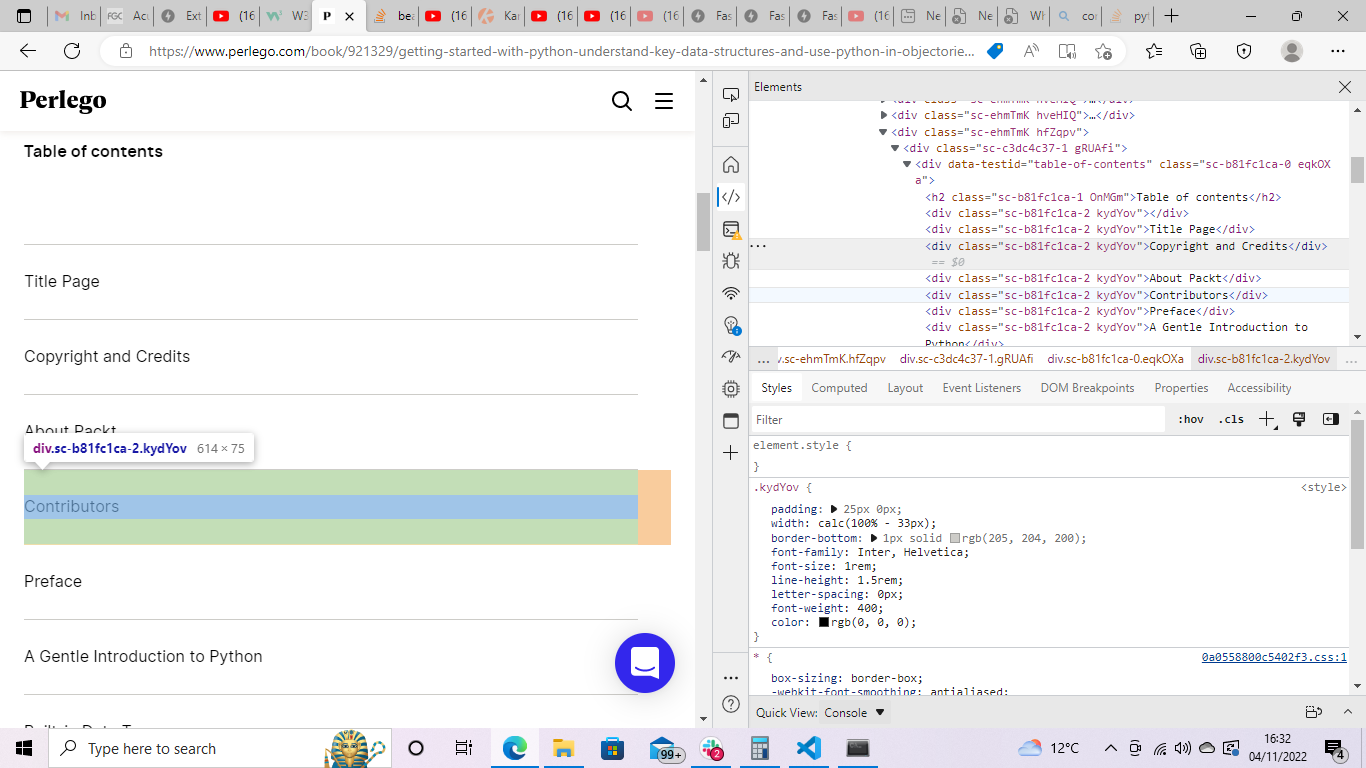This screenshot has height=768, width=1366.
Task: Click Title Page contents entry
Action: tap(62, 281)
